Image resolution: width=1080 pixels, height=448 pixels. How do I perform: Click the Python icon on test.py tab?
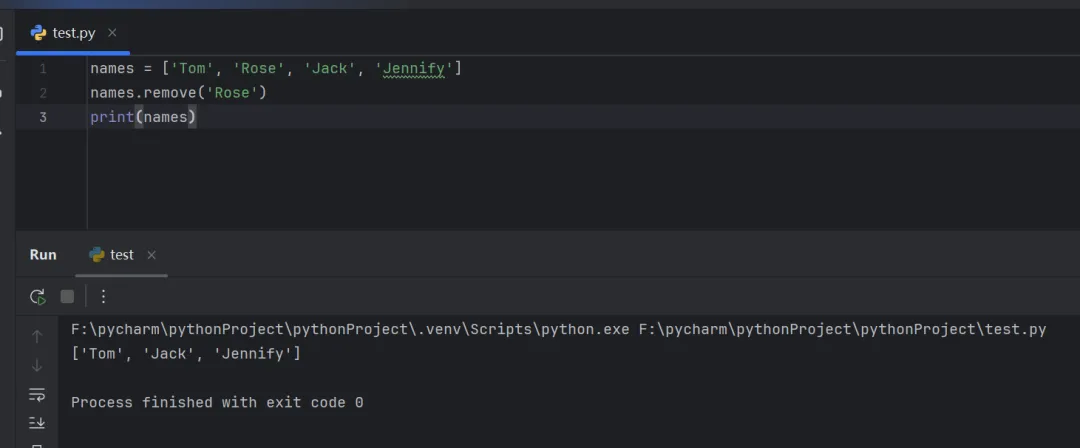coord(39,33)
